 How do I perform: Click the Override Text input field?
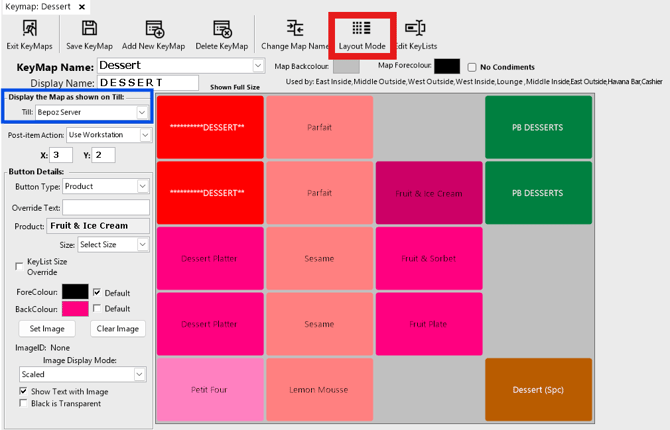coord(98,207)
